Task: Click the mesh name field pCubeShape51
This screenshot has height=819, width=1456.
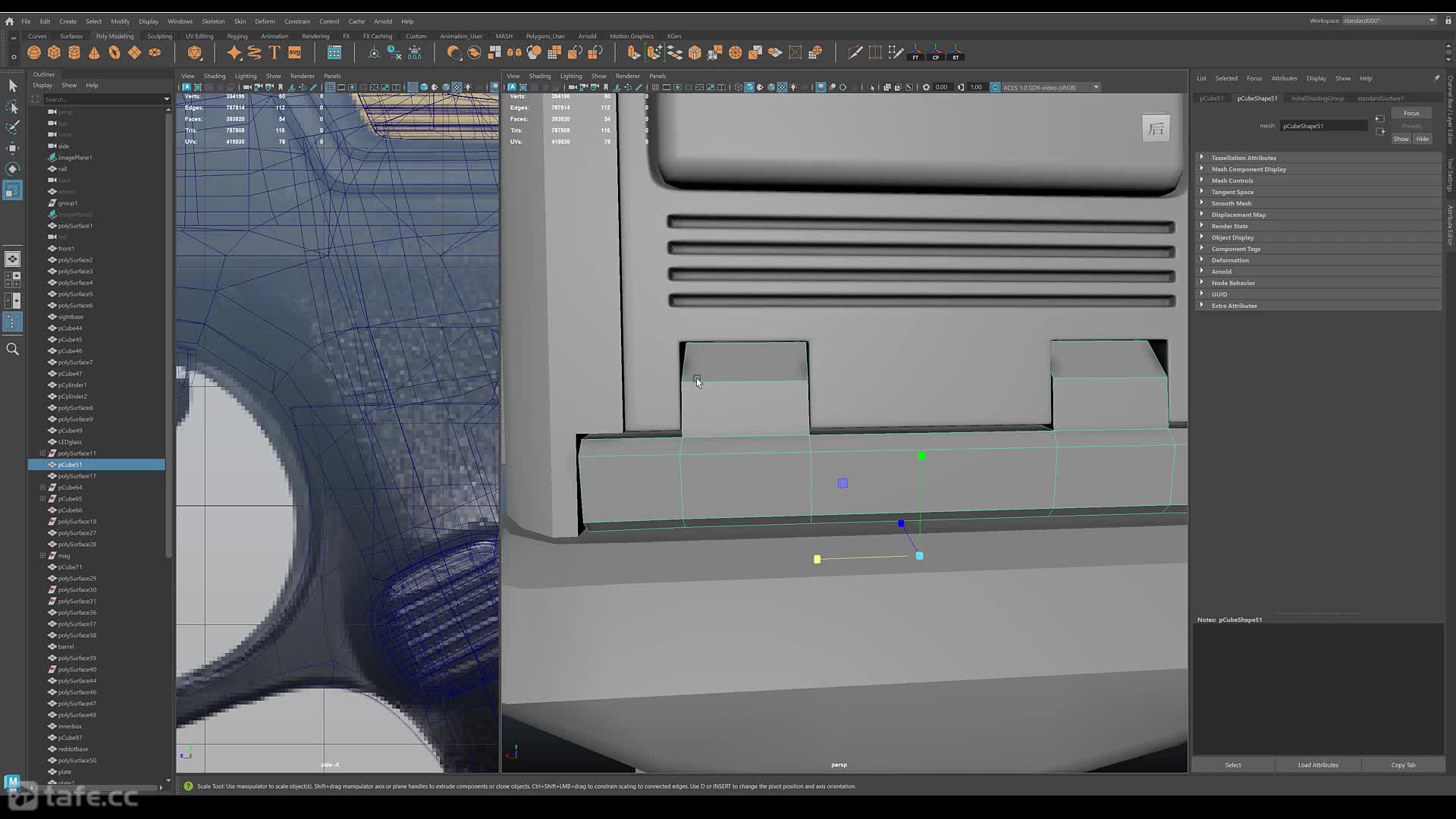Action: tap(1324, 126)
